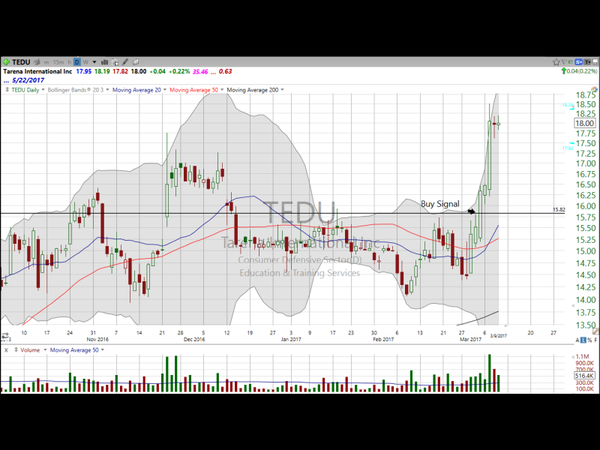Switch to the monthly 'm' timeframe
600x450 pixels.
46,62
